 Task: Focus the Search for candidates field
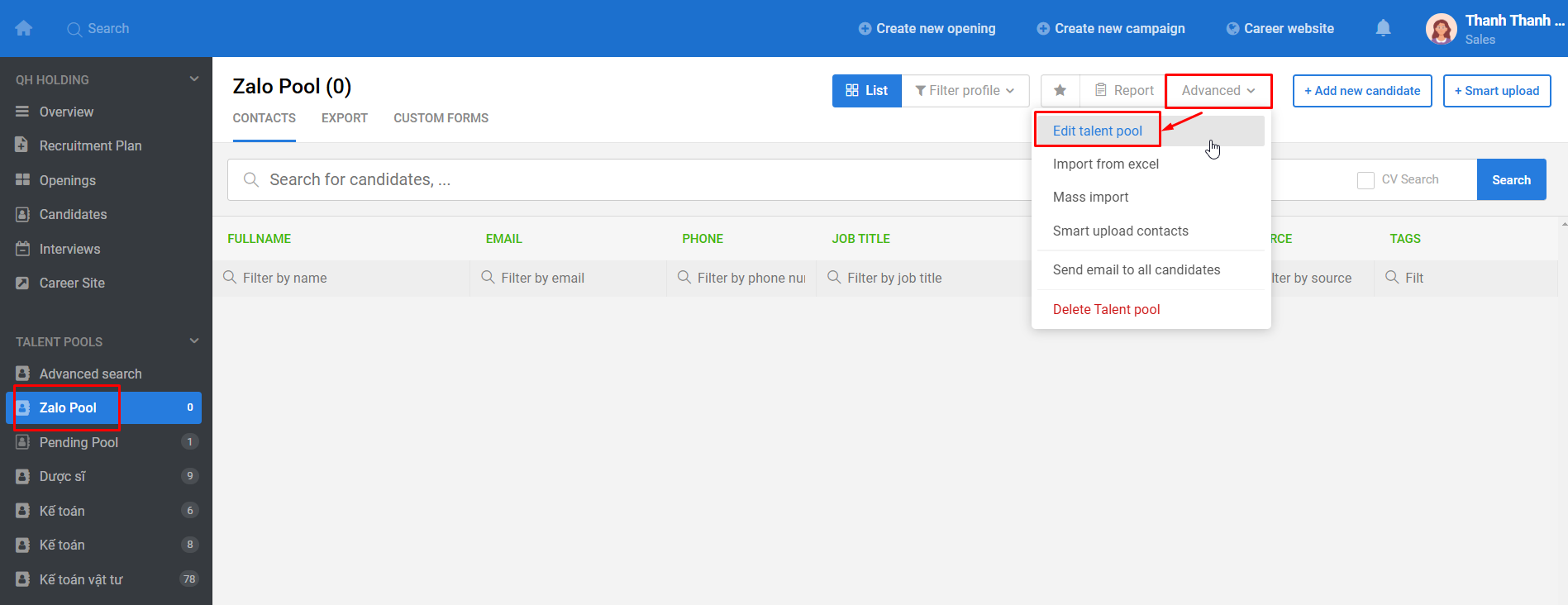click(628, 179)
